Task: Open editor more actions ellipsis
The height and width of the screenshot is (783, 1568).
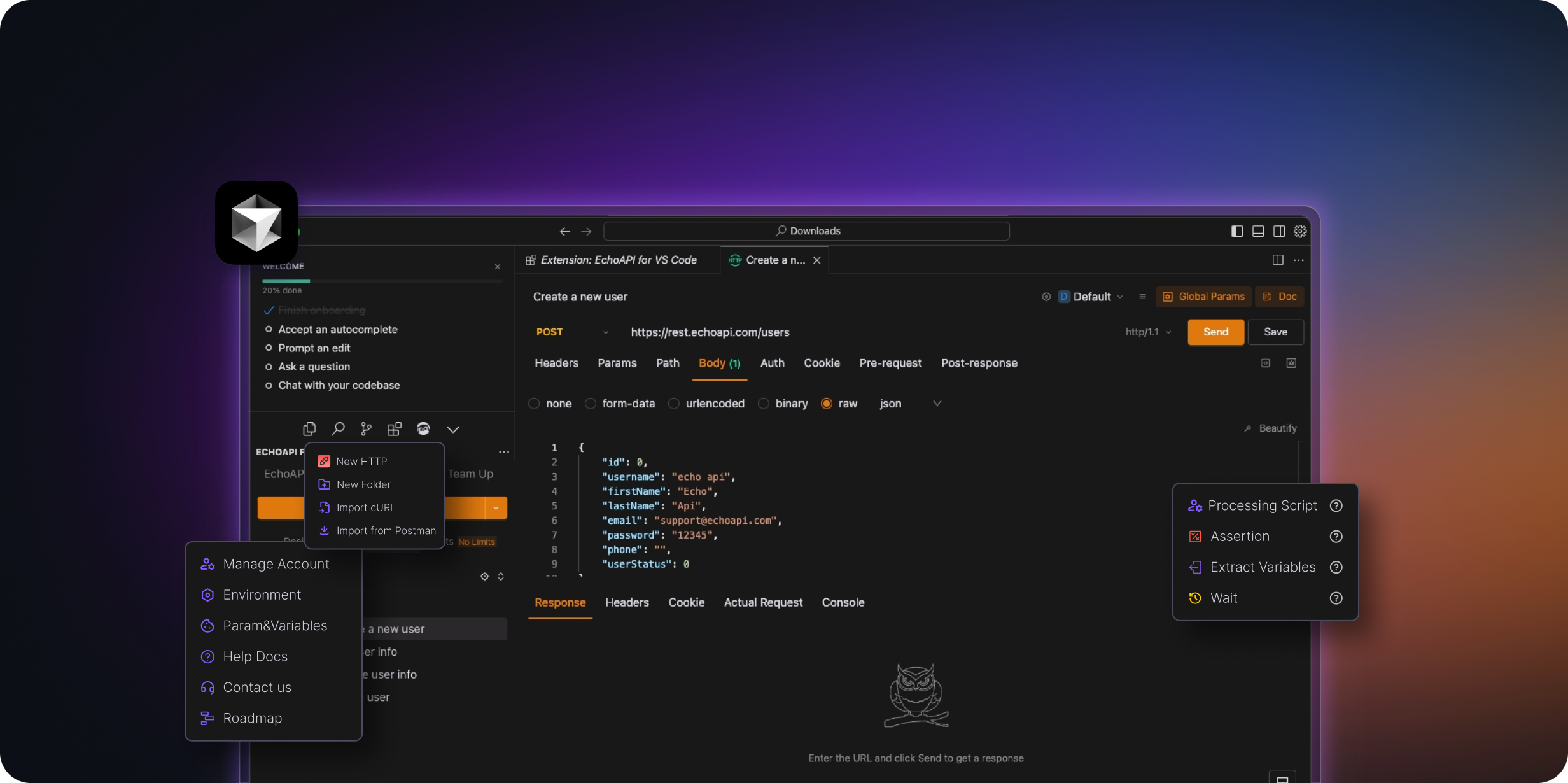Action: [1299, 260]
